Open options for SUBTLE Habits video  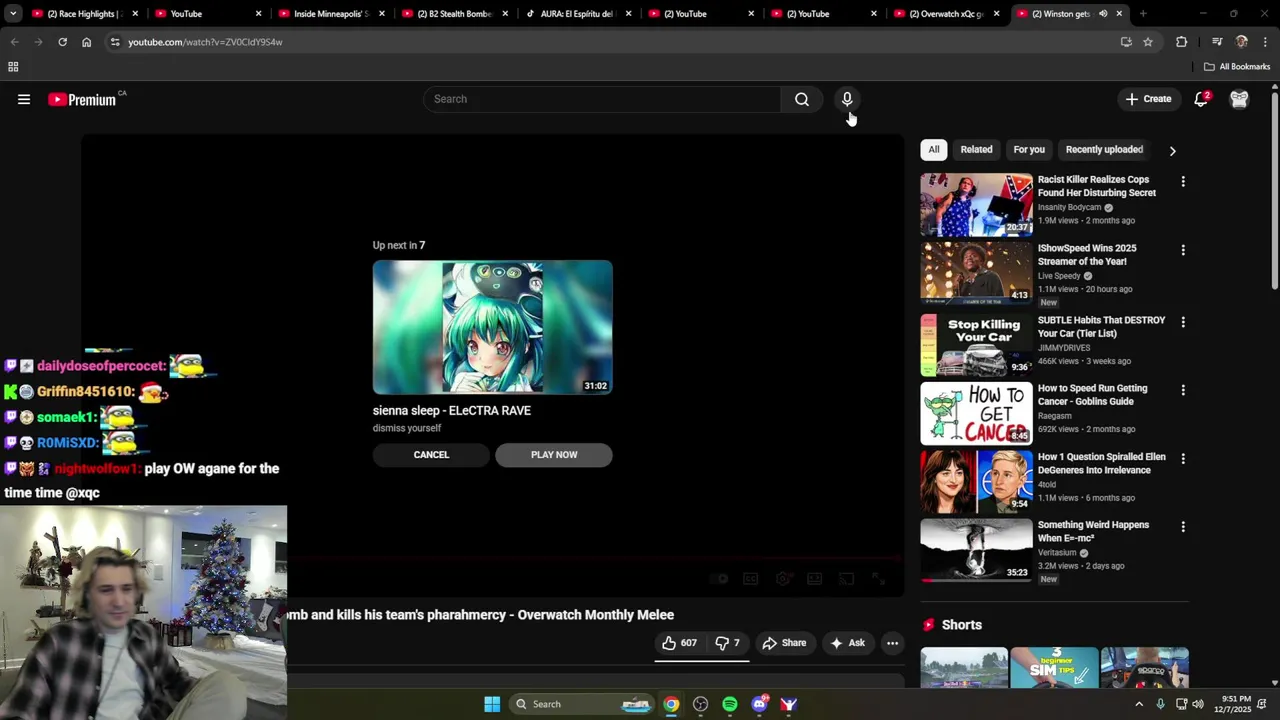[x=1183, y=322]
